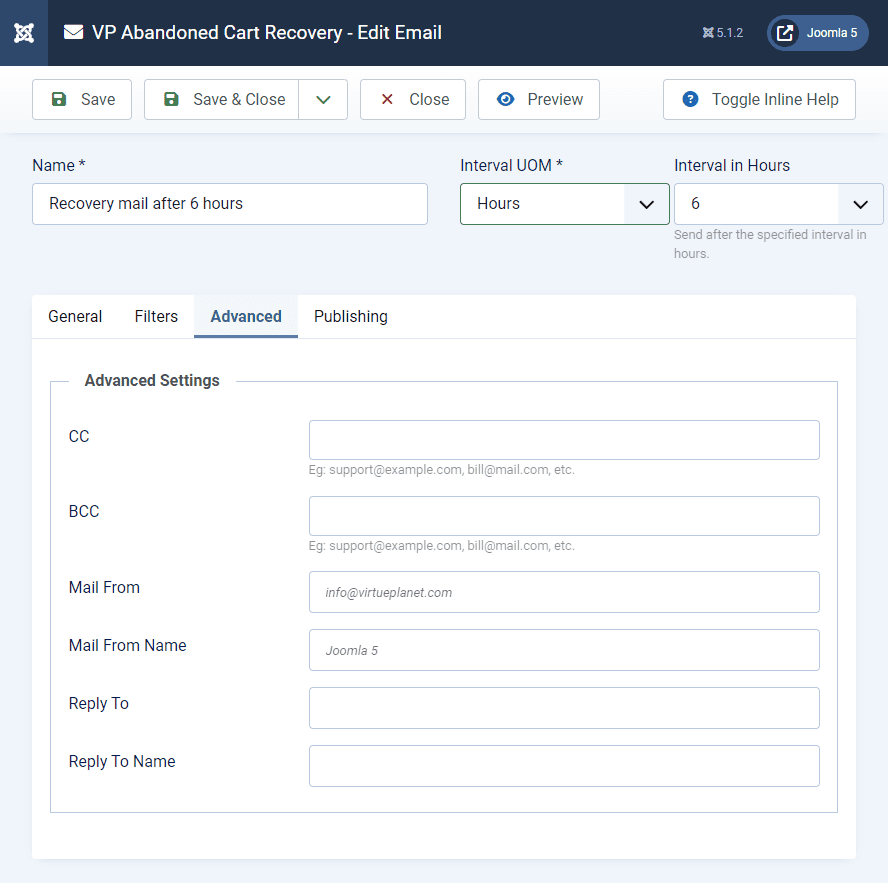Click the Joomla 5 site button
Image resolution: width=888 pixels, height=883 pixels.
click(817, 33)
